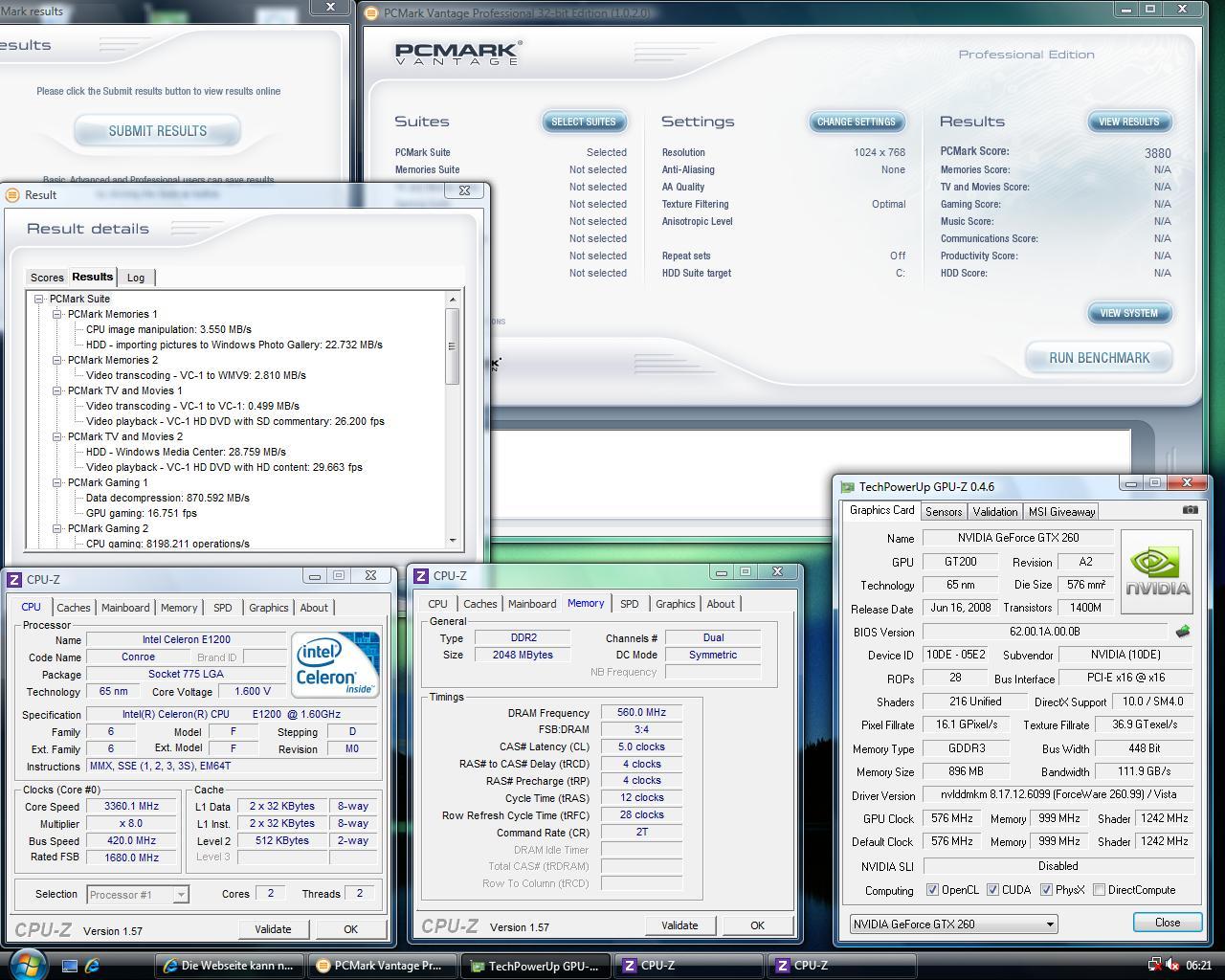1225x980 pixels.
Task: Click the Core Speed value in CPU-Z
Action: click(132, 807)
